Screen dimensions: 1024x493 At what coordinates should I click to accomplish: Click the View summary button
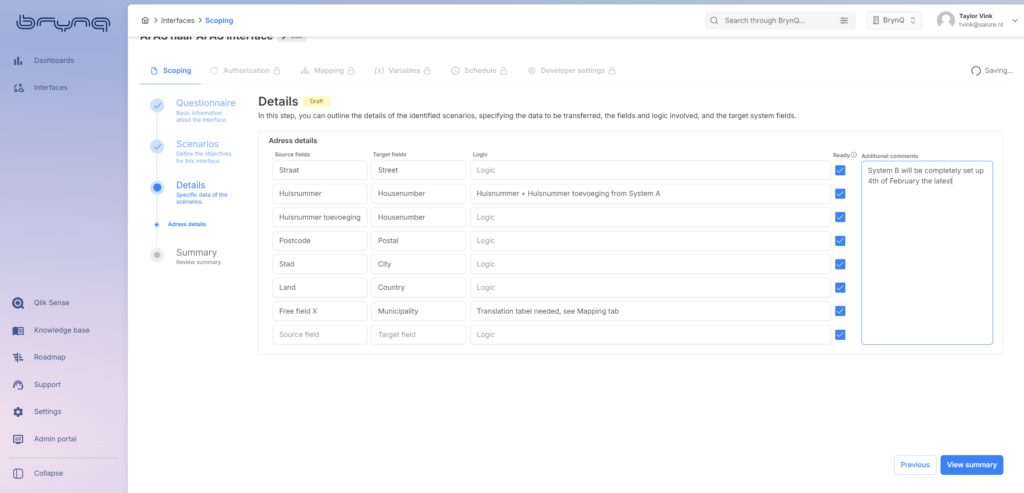click(971, 465)
